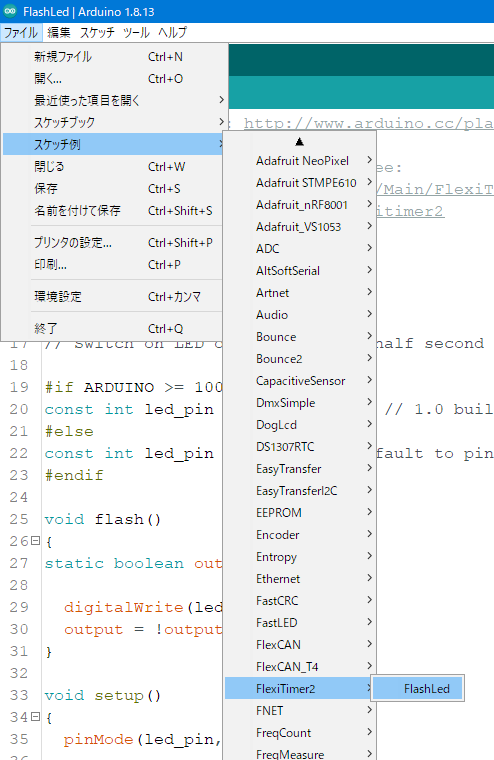Choose 印刷... menu entry
This screenshot has height=760, width=494.
point(113,265)
